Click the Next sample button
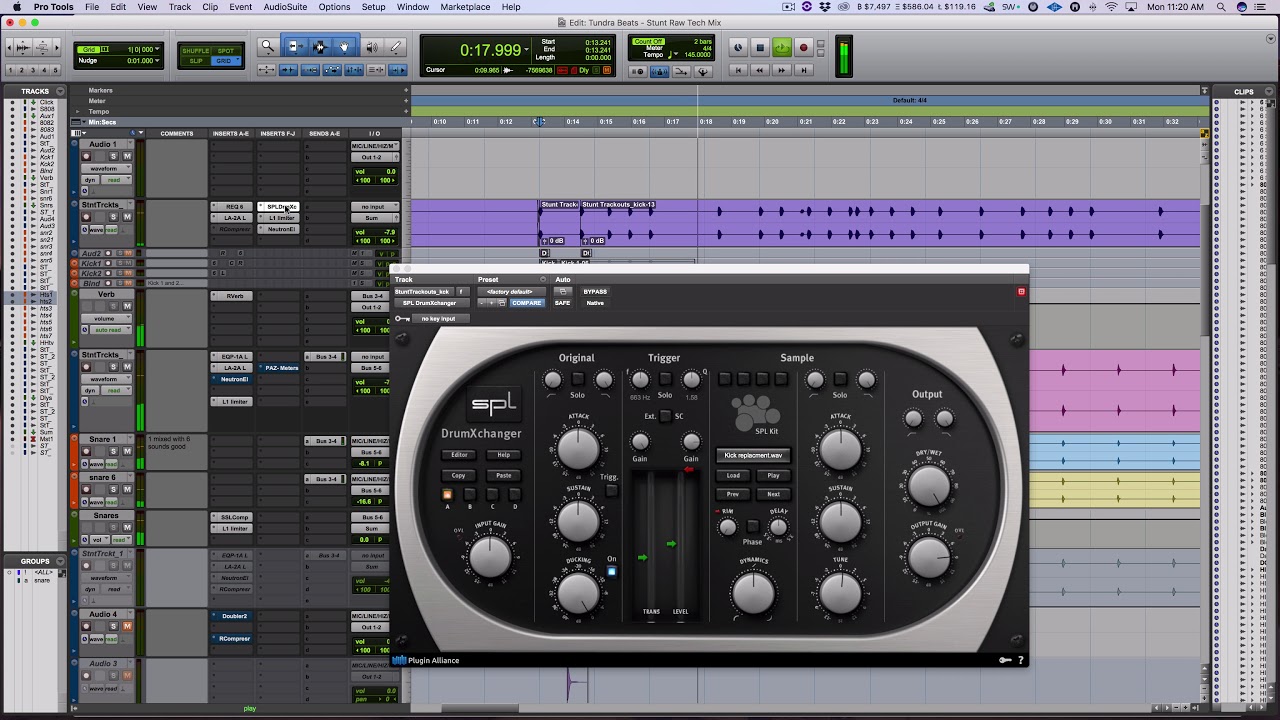 [773, 494]
